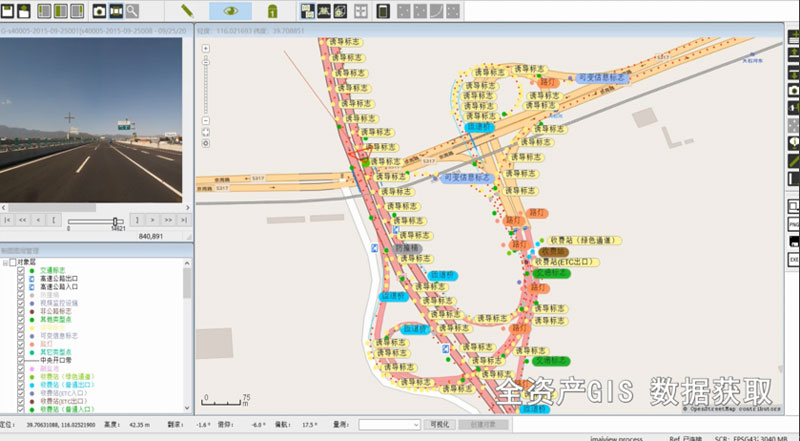The image size is (800, 441).
Task: Toggle the 交通标志 layer checkbox
Action: [x=21, y=270]
